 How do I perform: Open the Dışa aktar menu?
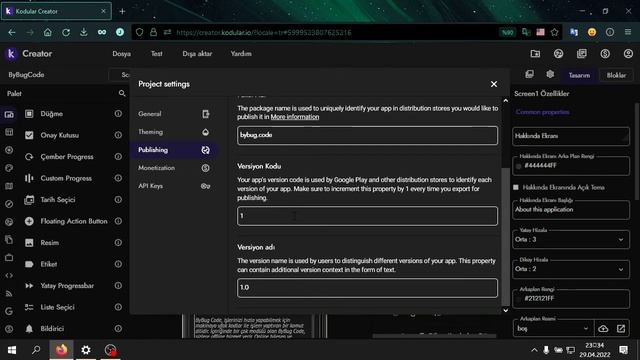pos(197,54)
